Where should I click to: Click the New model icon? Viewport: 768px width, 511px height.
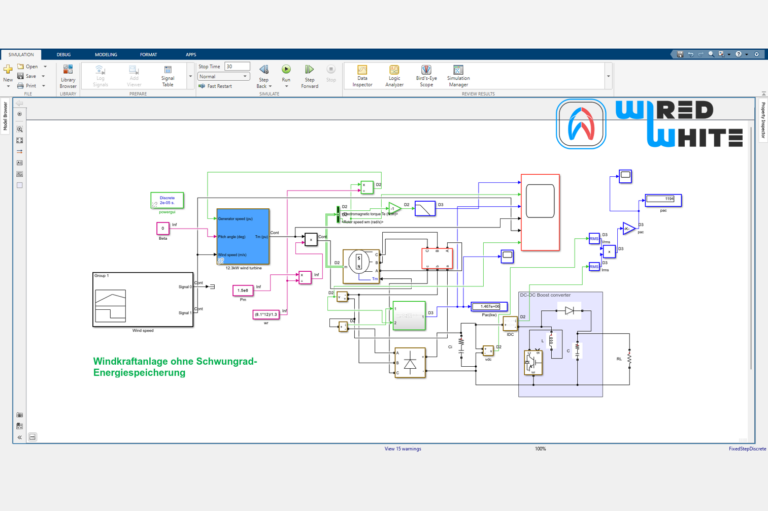coord(8,70)
